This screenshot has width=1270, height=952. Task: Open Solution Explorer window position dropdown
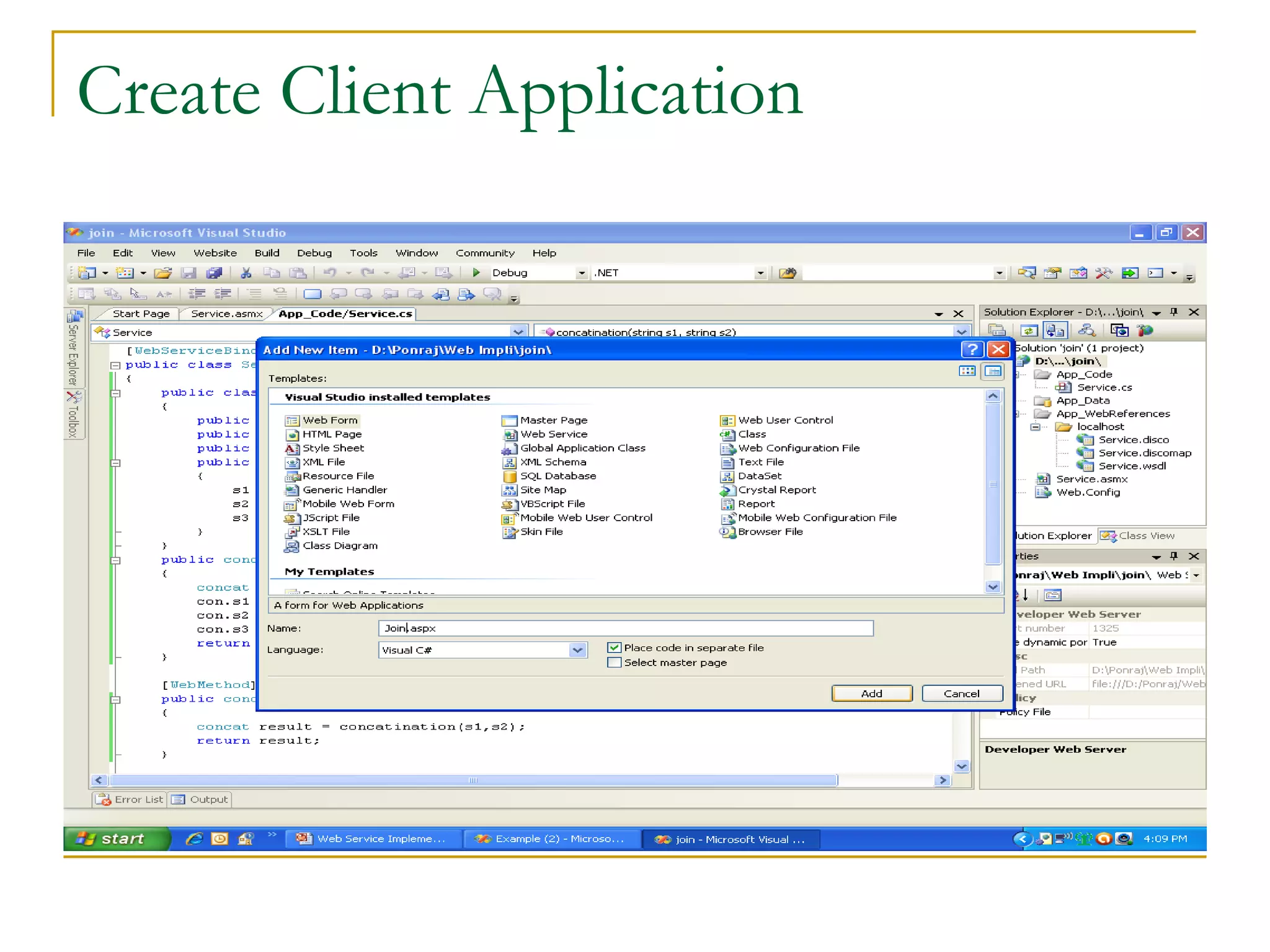click(x=1157, y=312)
